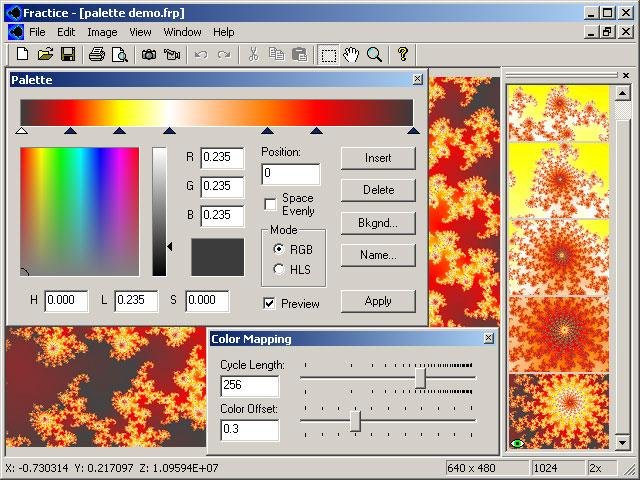
Task: Enable the Space Evenly checkbox
Action: pos(270,204)
